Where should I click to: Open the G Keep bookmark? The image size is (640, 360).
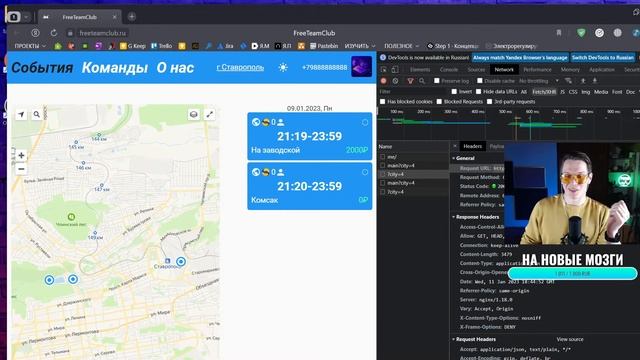coord(133,46)
